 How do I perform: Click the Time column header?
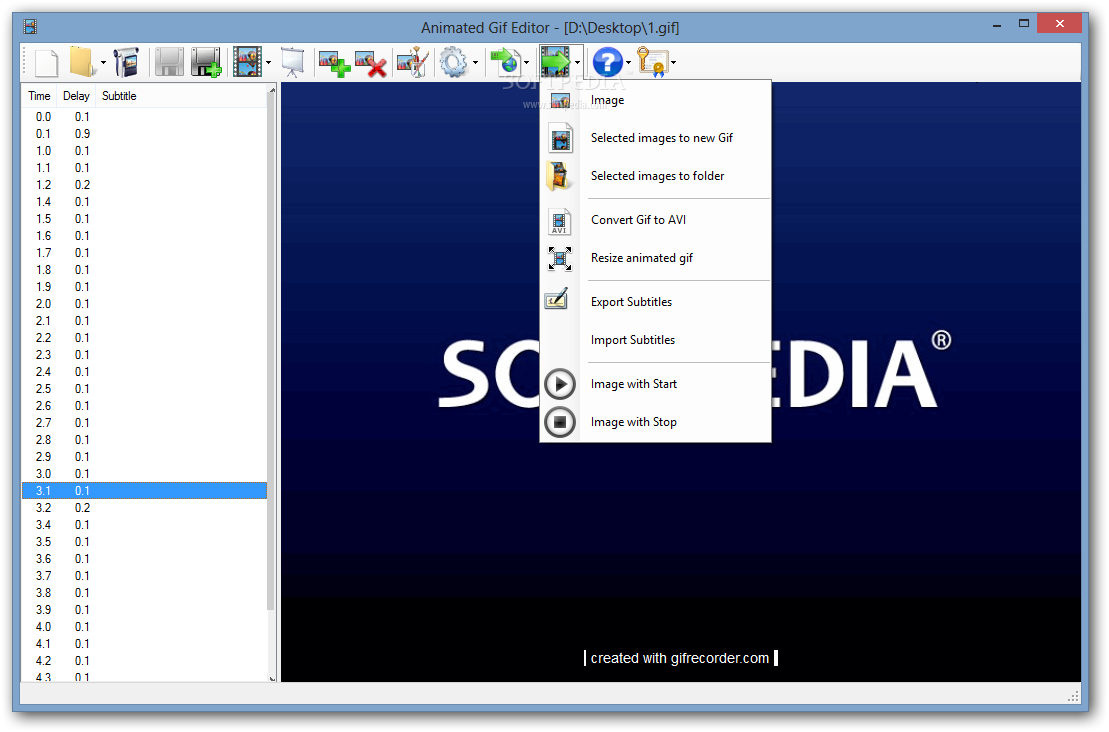tap(40, 96)
